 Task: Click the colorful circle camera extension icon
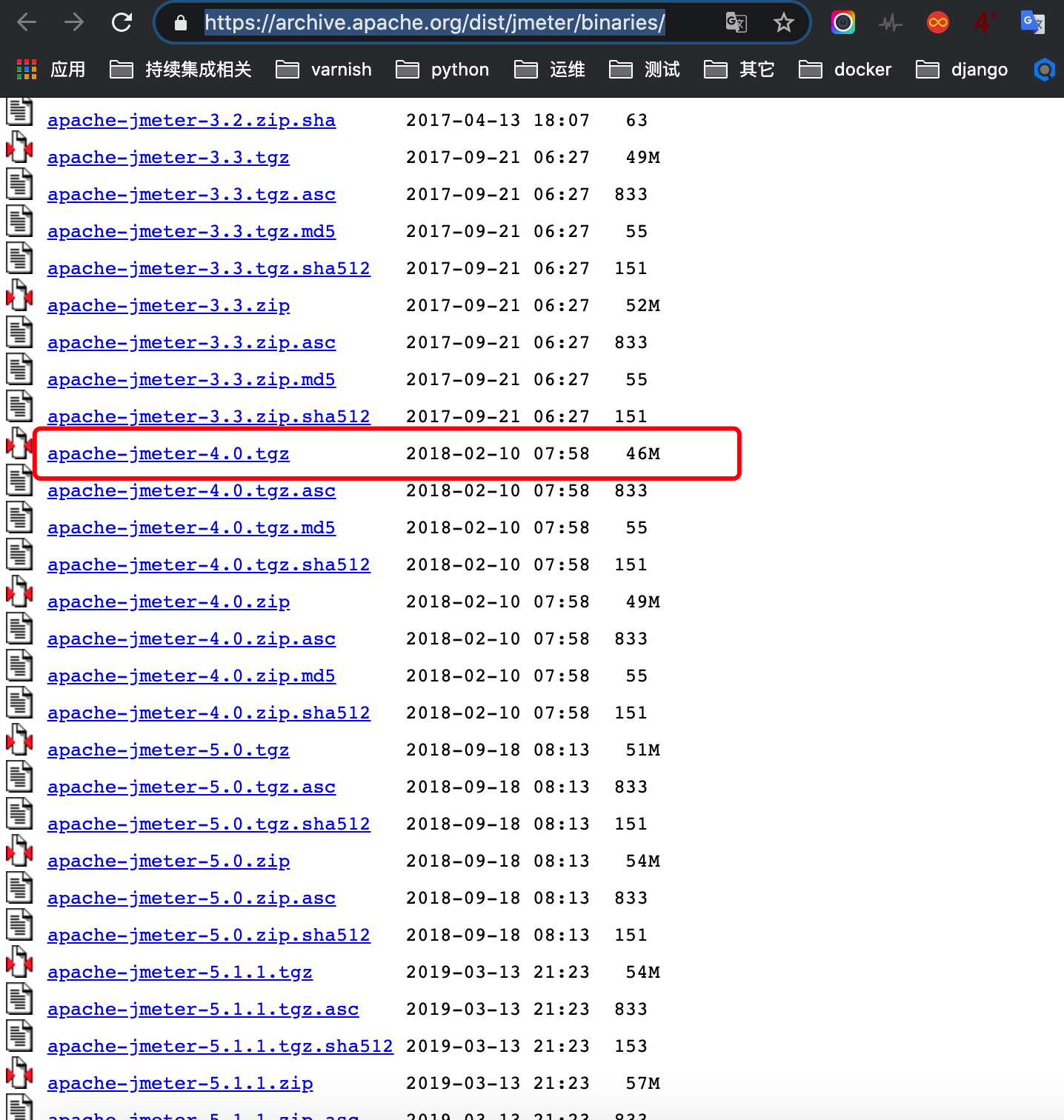point(842,22)
